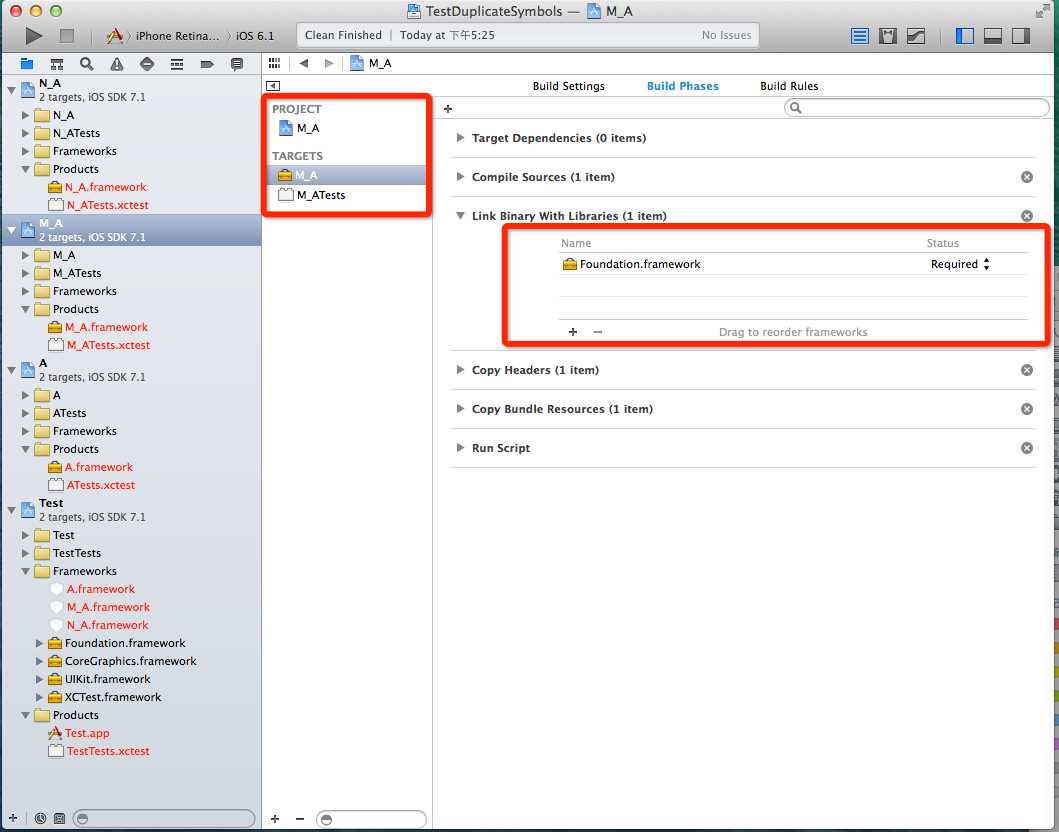Open the related items grid menu
The width and height of the screenshot is (1059, 832).
point(274,63)
